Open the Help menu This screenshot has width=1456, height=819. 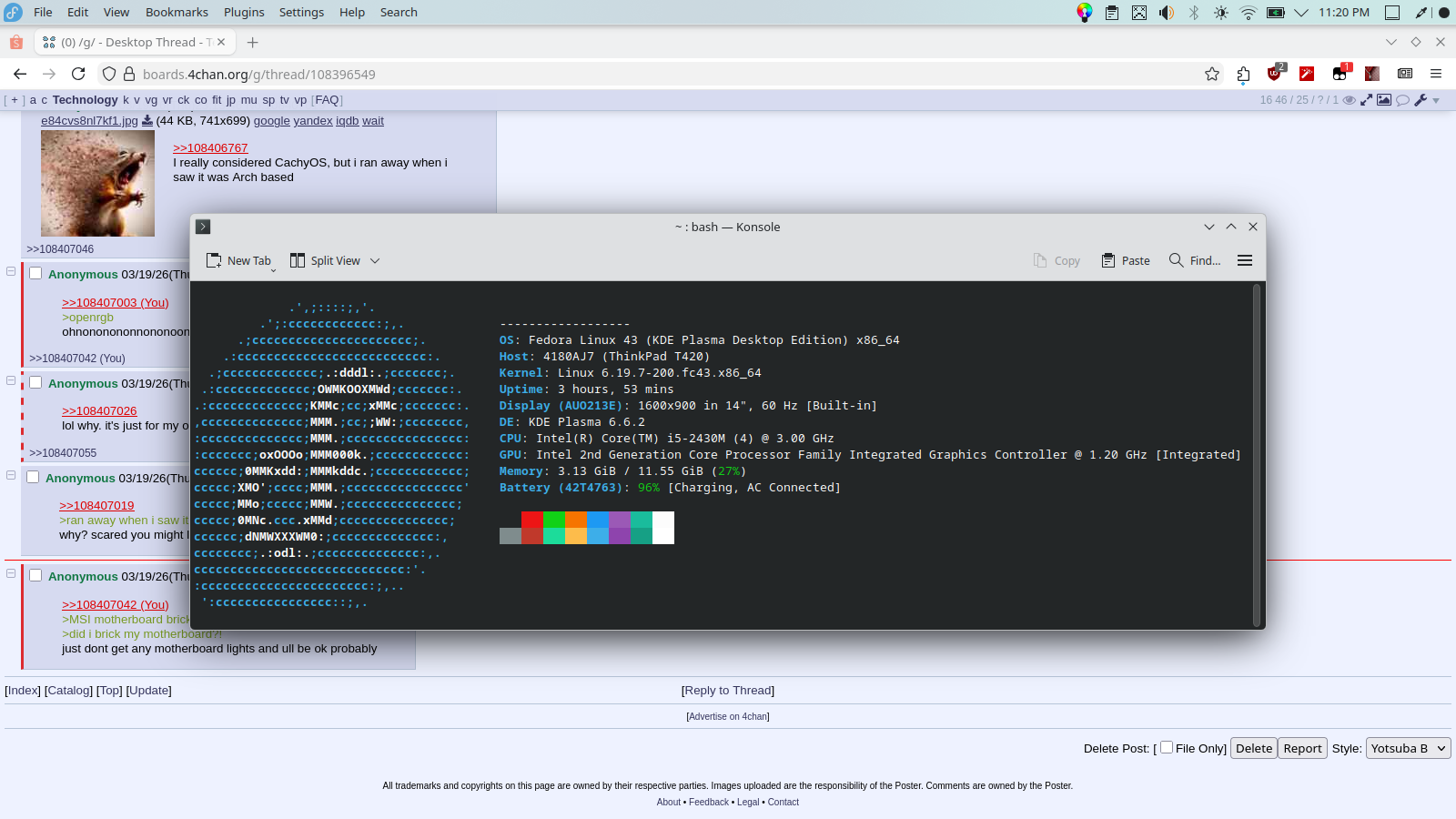(x=352, y=12)
